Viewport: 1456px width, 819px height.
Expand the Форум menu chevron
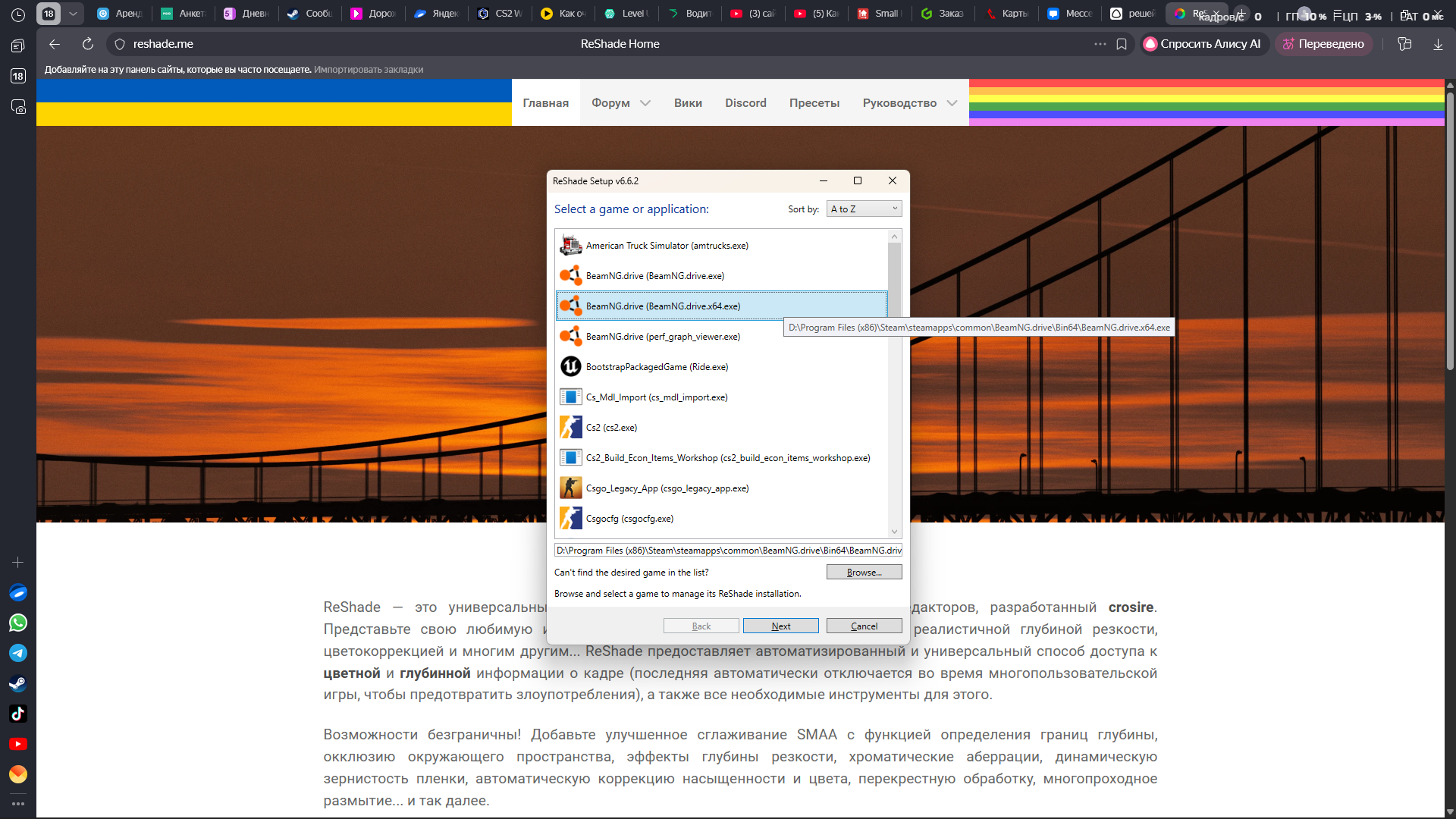tap(645, 103)
